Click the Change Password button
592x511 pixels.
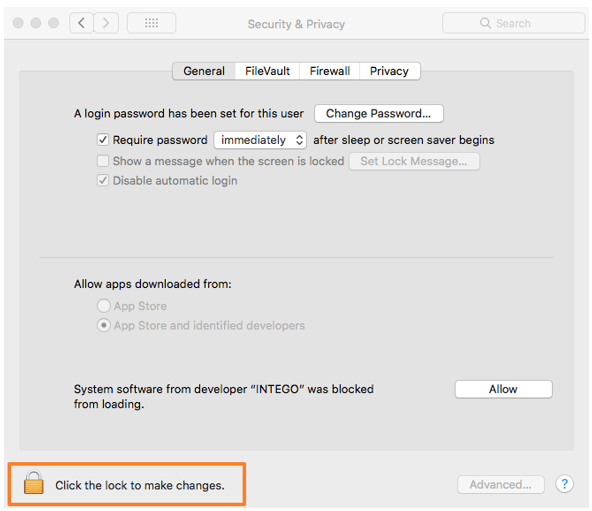point(379,114)
